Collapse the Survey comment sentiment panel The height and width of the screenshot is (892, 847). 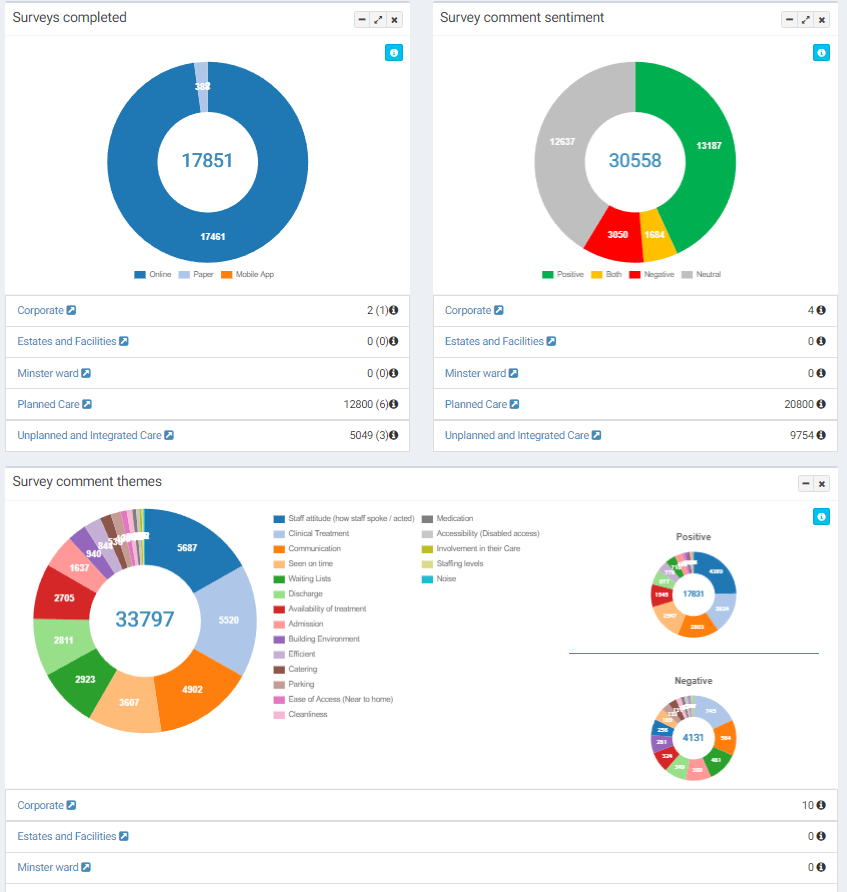click(x=788, y=19)
